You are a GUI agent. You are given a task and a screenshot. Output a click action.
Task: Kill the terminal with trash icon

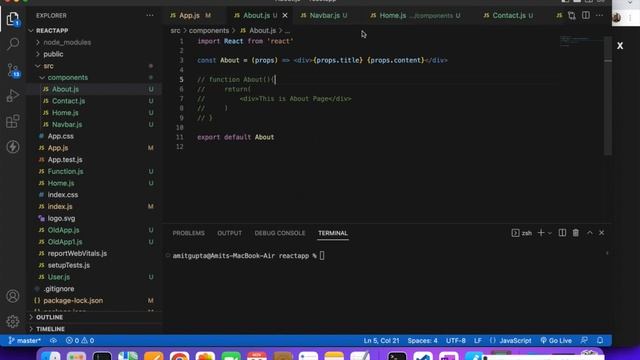(576, 233)
